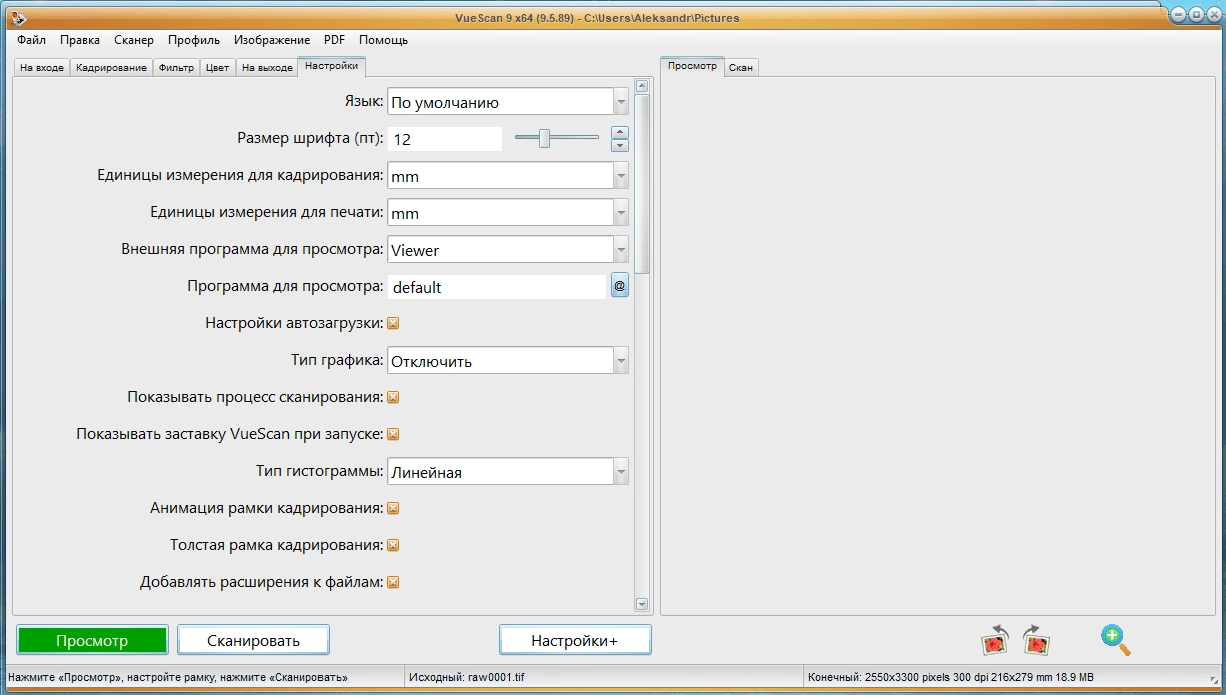Open the Тип графика dropdown

tap(508, 361)
